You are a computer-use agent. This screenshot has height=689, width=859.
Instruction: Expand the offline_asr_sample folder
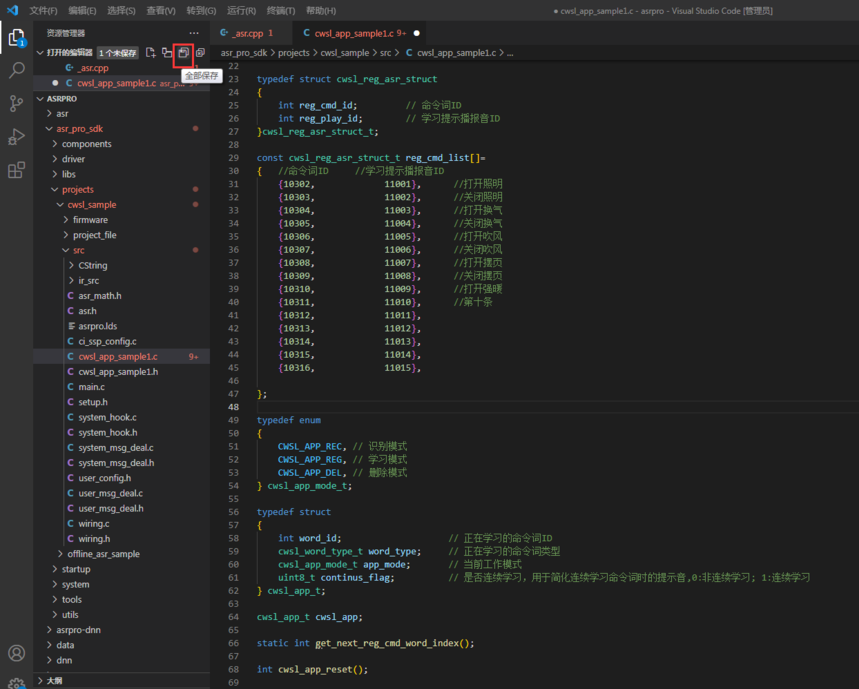61,554
